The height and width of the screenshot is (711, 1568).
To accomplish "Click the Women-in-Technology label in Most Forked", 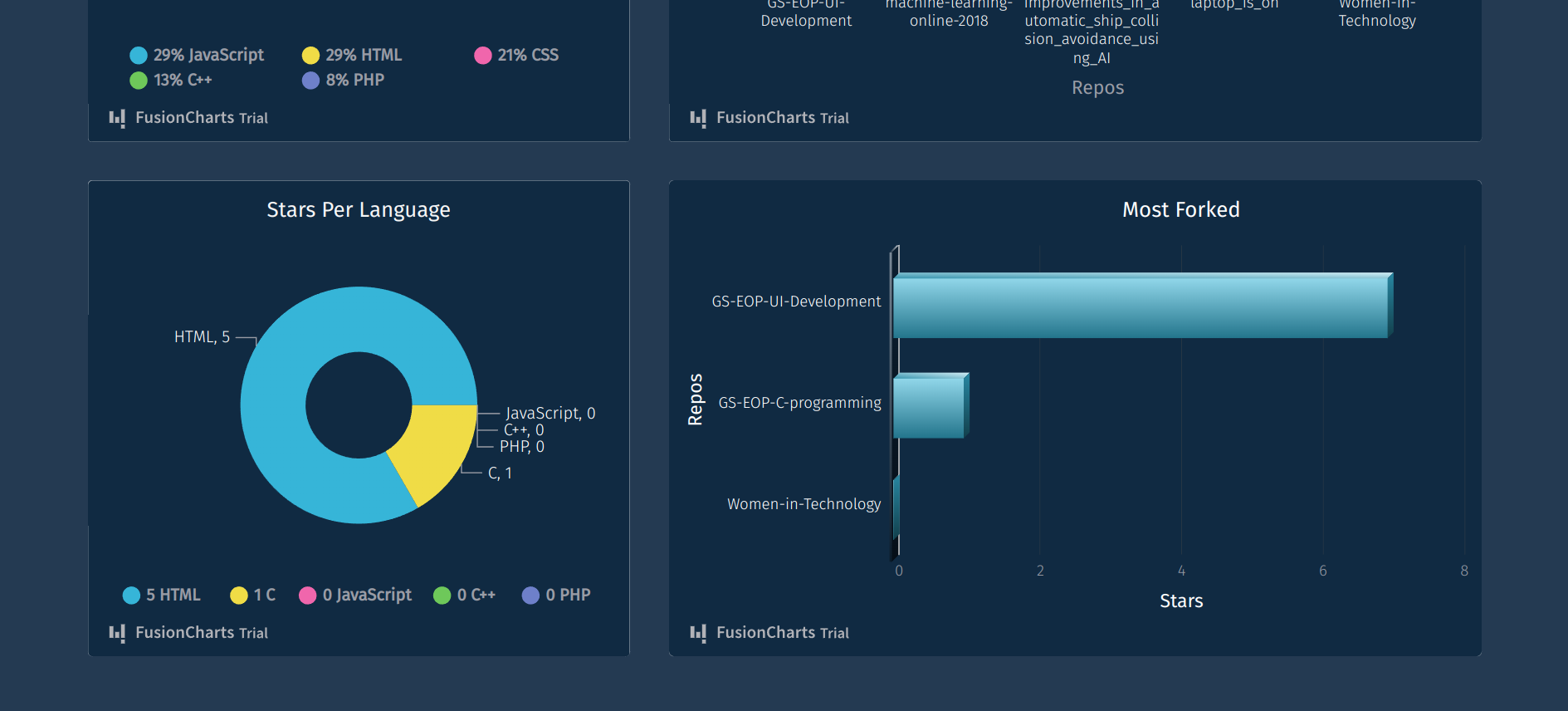I will pos(804,504).
